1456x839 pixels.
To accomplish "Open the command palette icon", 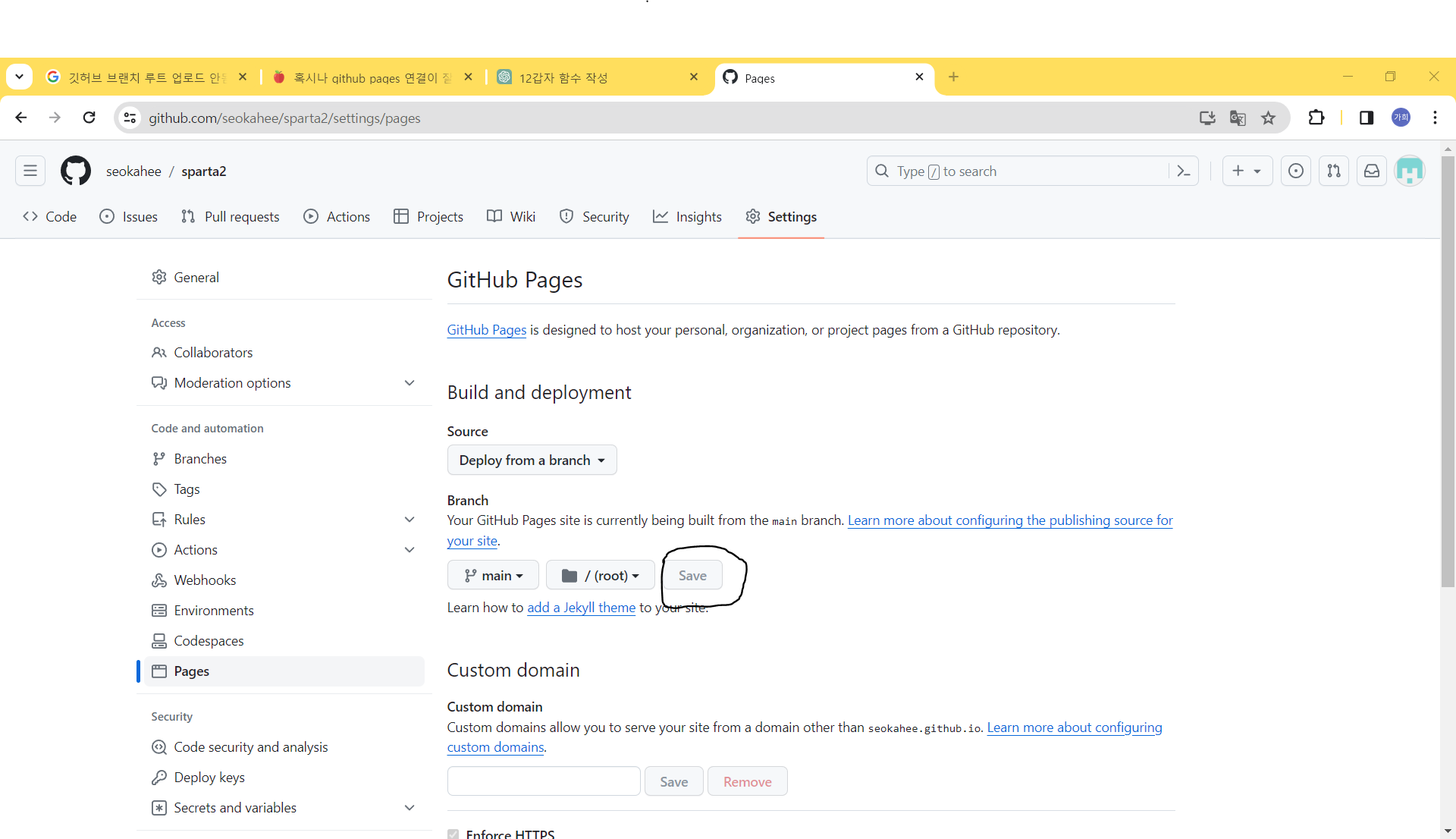I will 1183,171.
